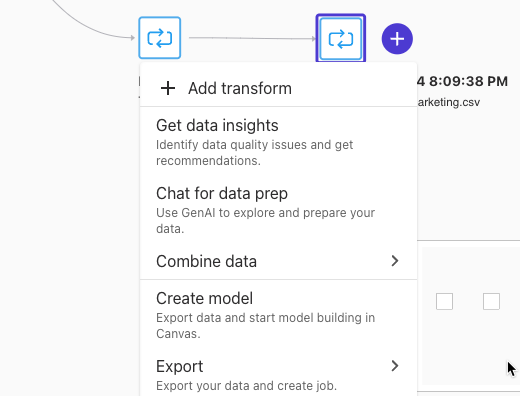The height and width of the screenshot is (396, 520).
Task: Click 'Export your data and create job' text
Action: tap(246, 386)
